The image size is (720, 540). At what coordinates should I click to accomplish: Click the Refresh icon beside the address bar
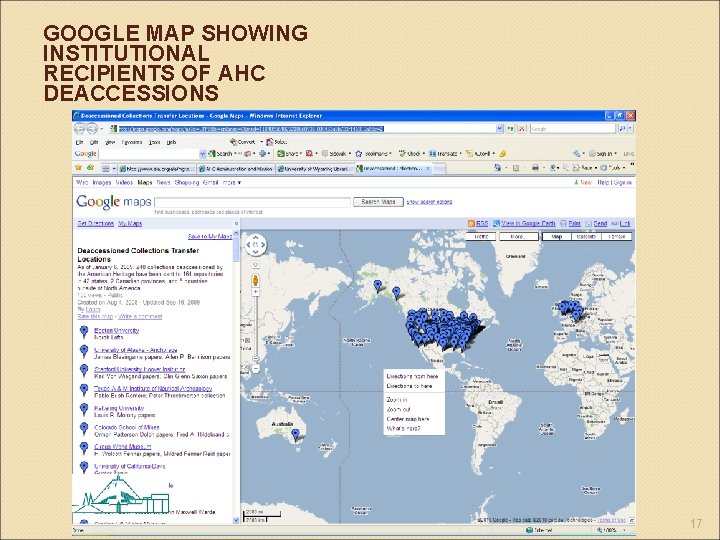click(x=510, y=129)
